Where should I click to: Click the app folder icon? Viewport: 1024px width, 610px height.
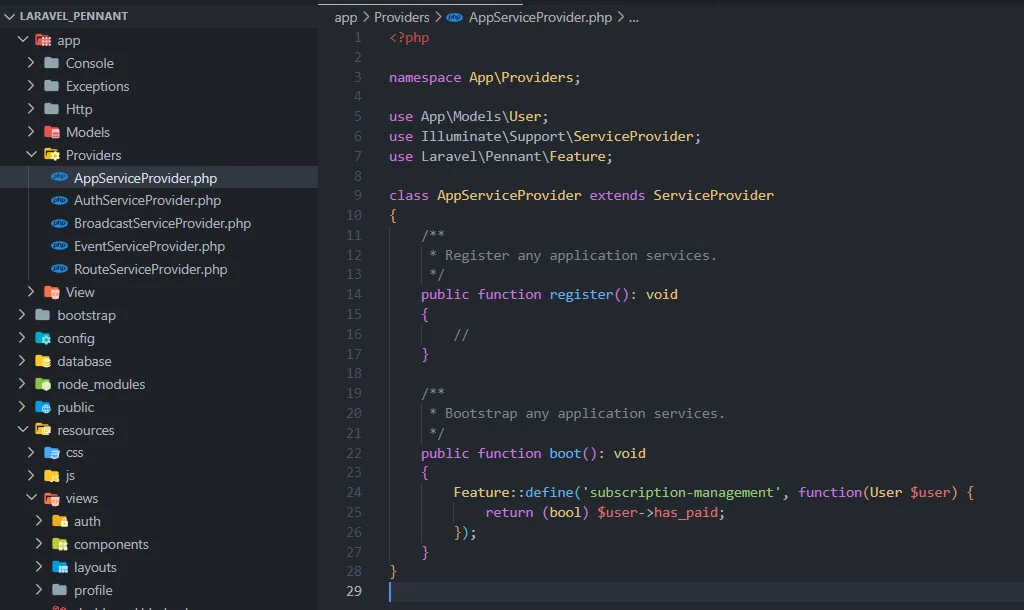point(43,40)
